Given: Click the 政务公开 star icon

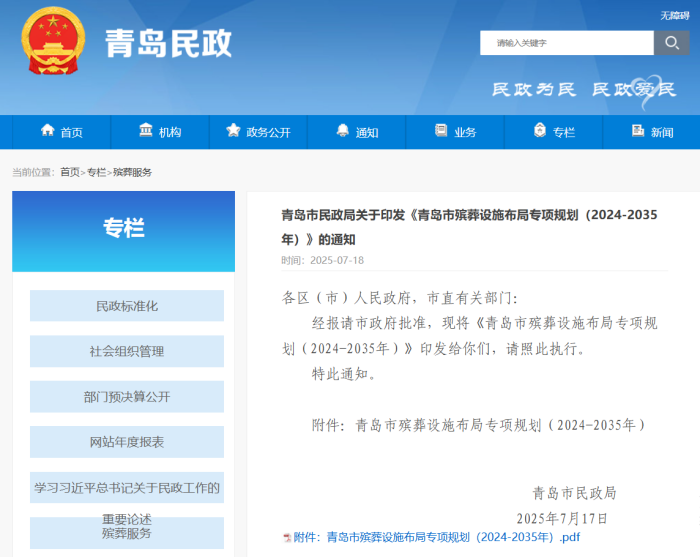Looking at the screenshot, I should (233, 131).
